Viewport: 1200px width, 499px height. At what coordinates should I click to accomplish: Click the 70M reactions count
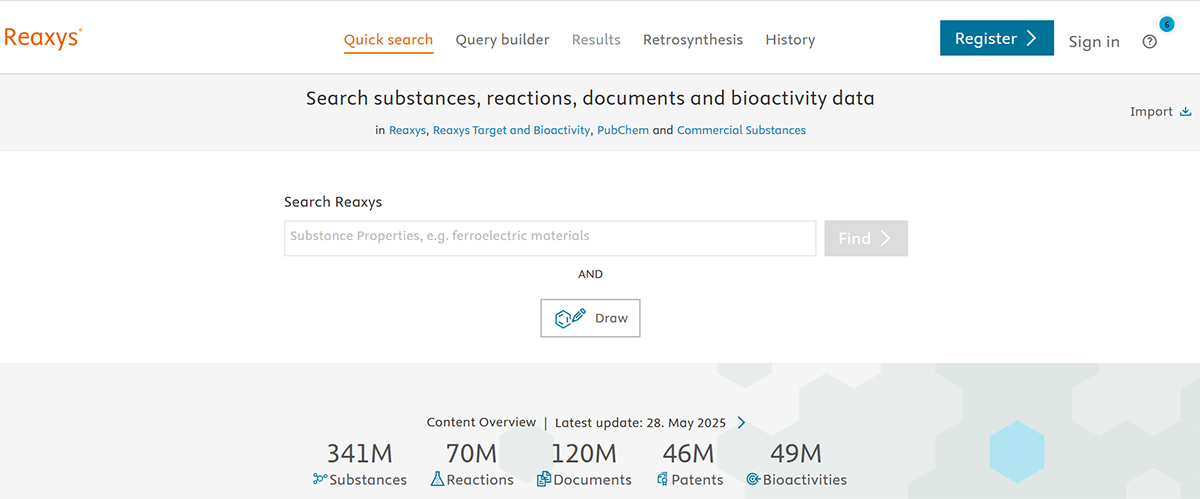pyautogui.click(x=471, y=453)
